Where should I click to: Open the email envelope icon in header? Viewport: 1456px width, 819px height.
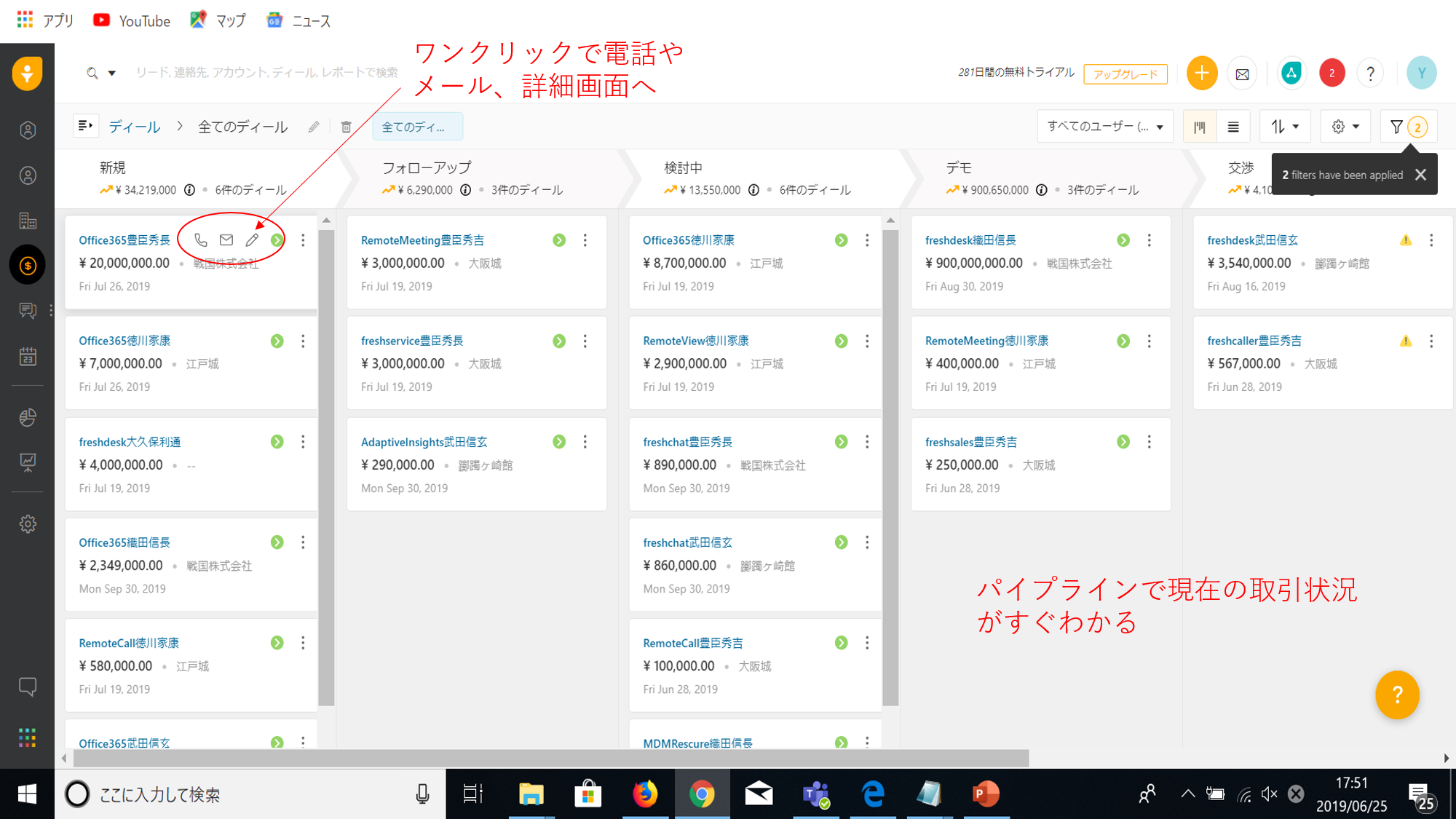[1242, 74]
